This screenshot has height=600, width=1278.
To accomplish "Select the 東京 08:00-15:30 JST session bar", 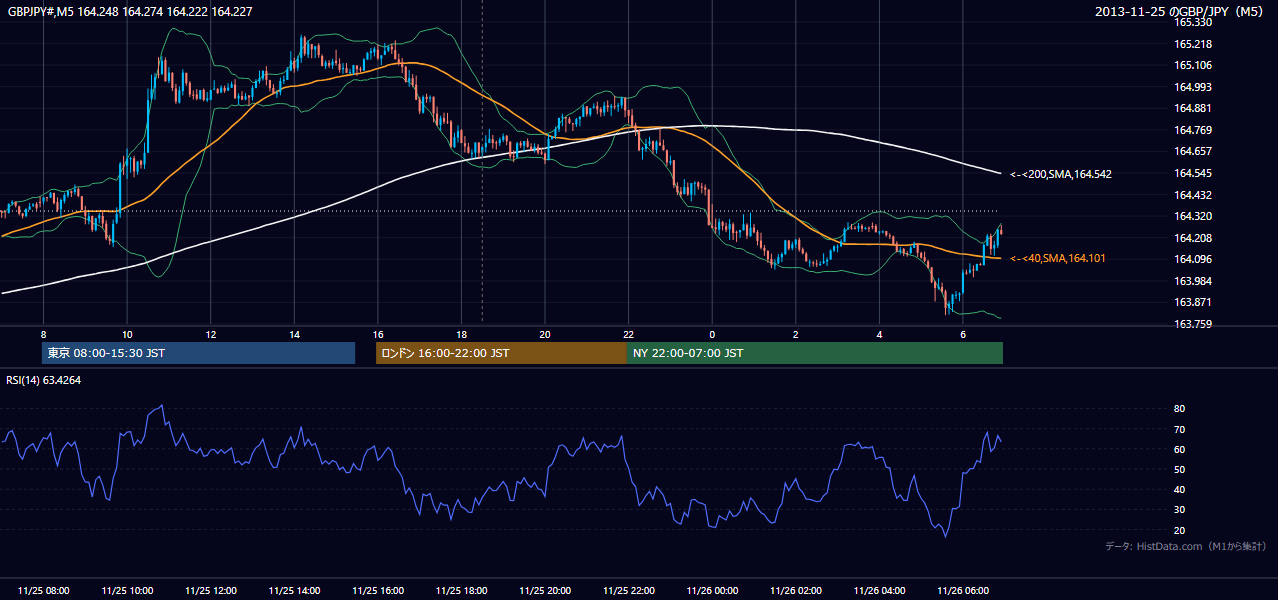I will tap(198, 353).
